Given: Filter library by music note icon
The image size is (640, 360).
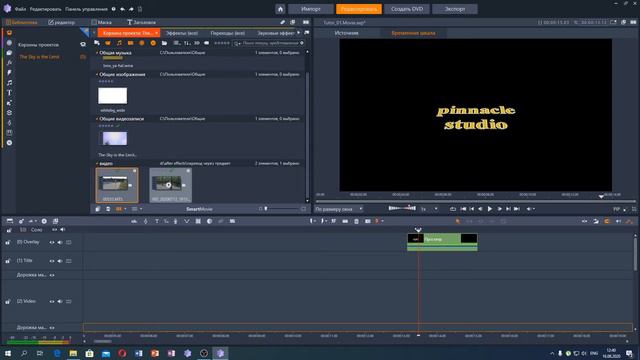Looking at the screenshot, I should pyautogui.click(x=119, y=43).
